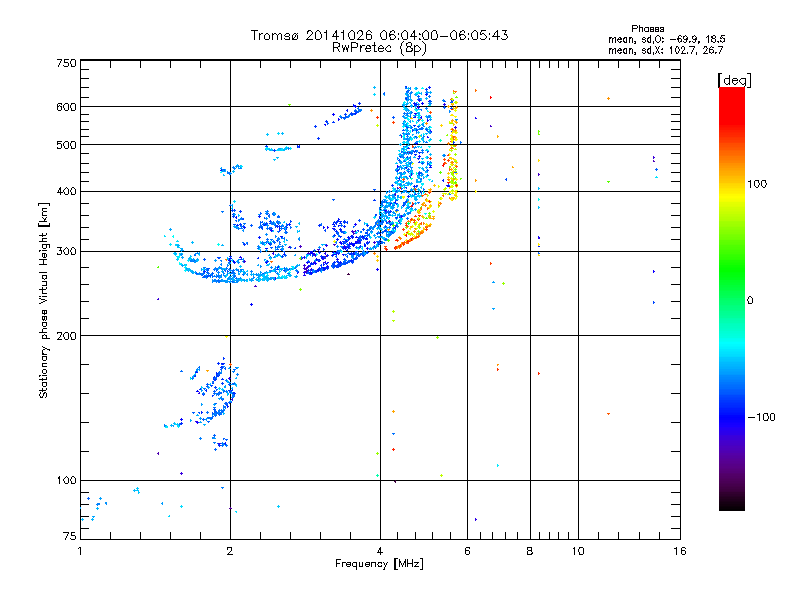Click the '[deg]' colorbar unit label

click(734, 80)
